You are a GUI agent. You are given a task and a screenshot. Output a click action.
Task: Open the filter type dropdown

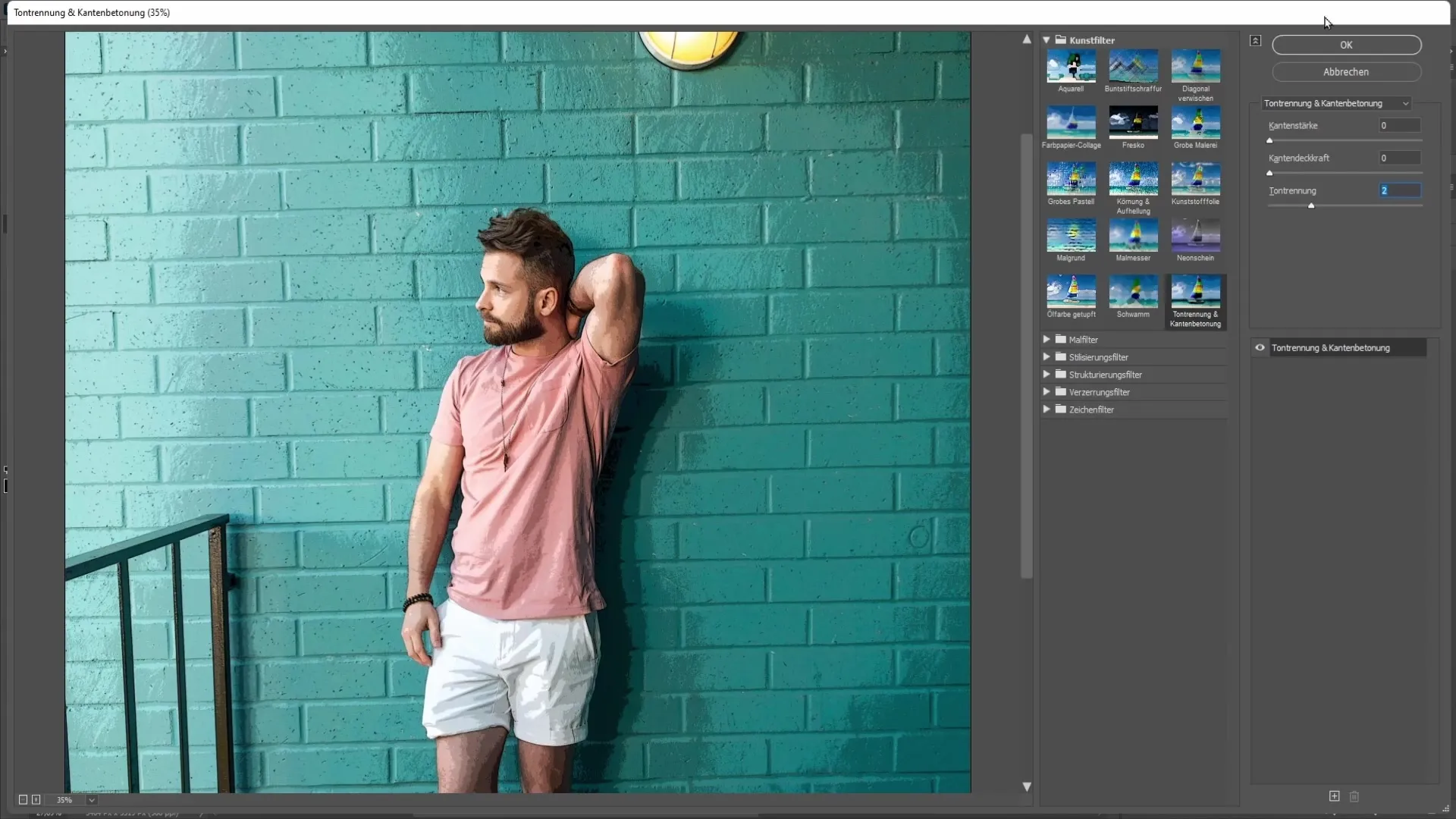[x=1336, y=103]
